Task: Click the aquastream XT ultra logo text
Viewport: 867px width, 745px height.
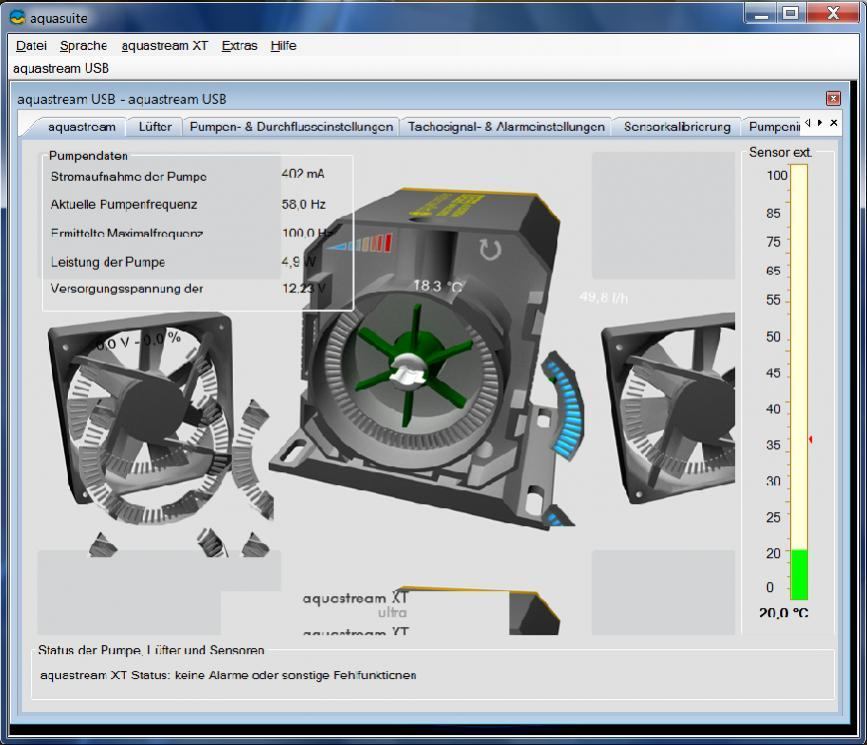Action: click(x=355, y=605)
